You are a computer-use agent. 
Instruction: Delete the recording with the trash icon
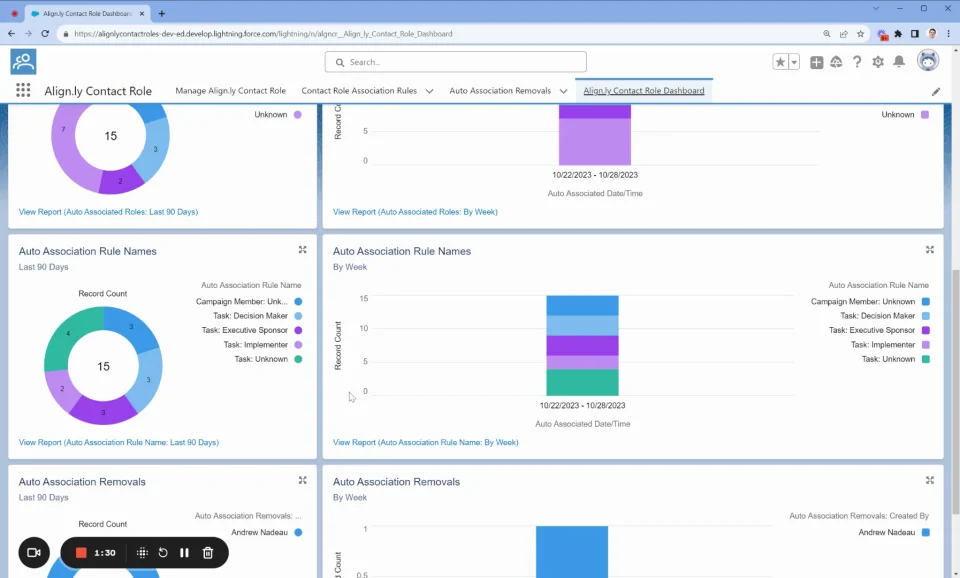pos(208,553)
